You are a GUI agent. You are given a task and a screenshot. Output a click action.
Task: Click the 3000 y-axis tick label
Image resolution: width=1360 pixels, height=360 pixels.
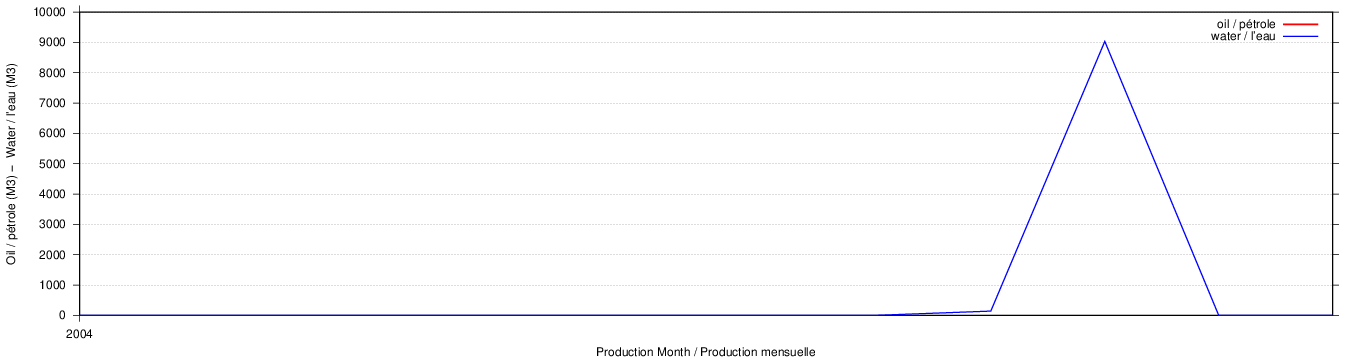(x=53, y=224)
